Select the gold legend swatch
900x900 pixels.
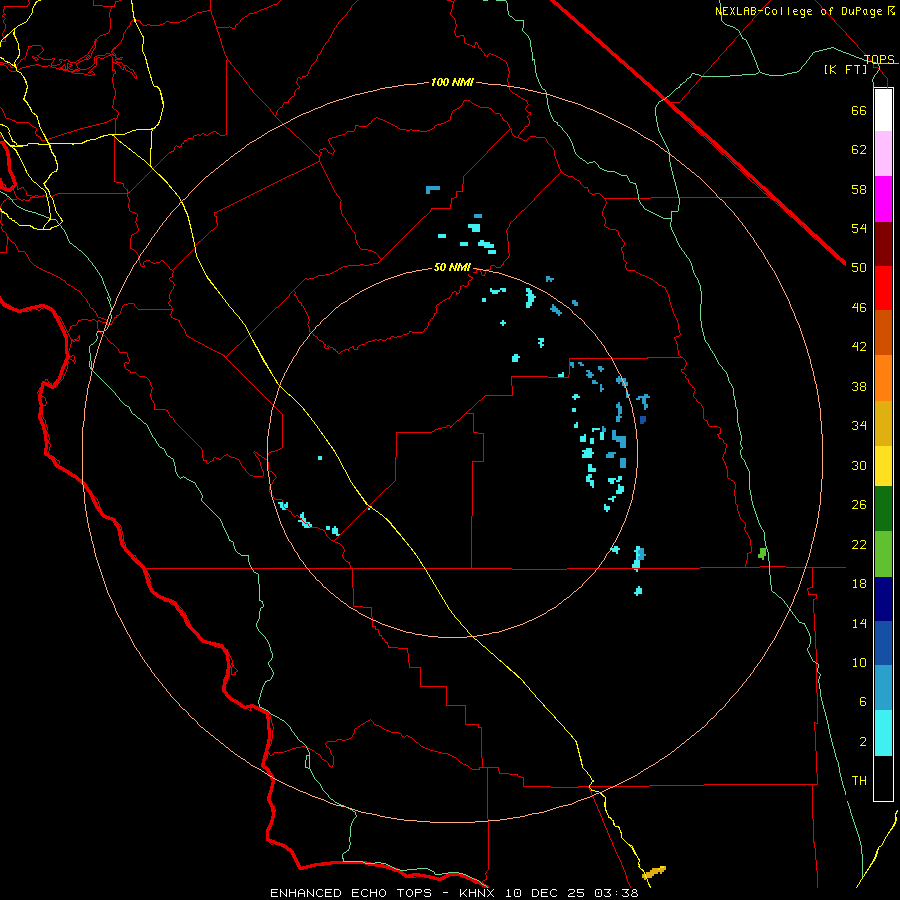(x=883, y=423)
